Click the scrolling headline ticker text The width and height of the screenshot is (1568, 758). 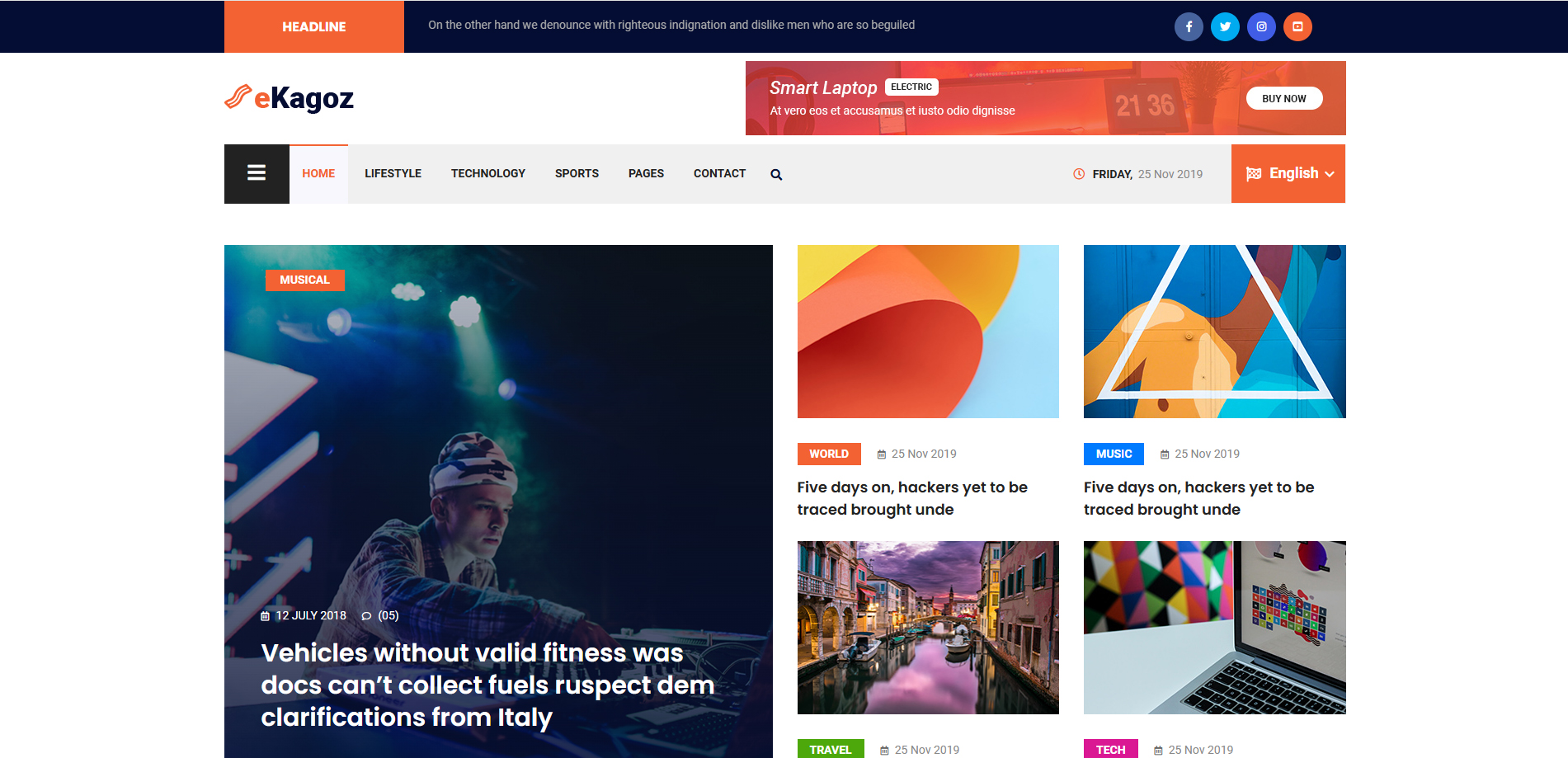click(671, 25)
